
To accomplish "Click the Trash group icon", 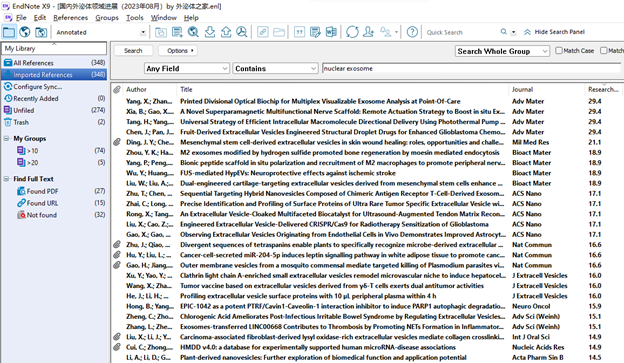I will (x=8, y=122).
